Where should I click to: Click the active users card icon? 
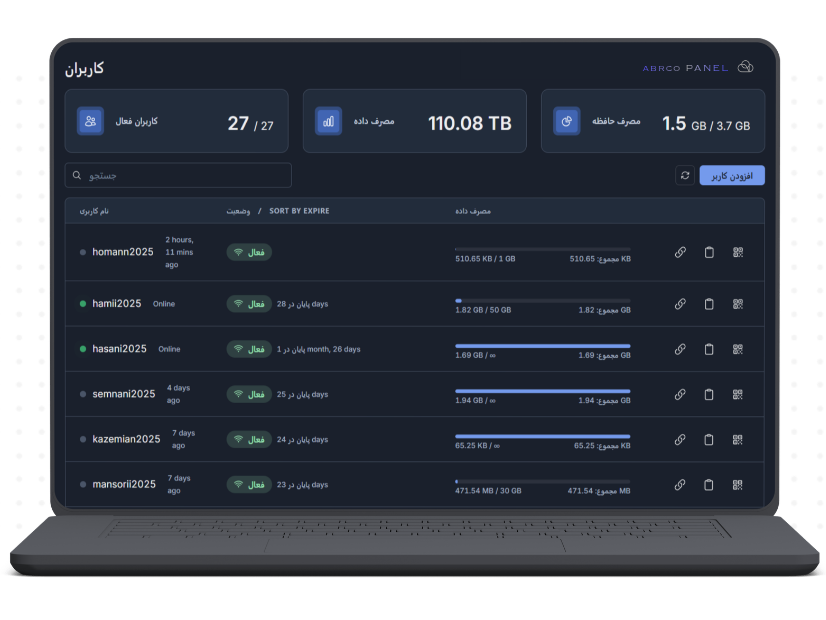[x=91, y=121]
